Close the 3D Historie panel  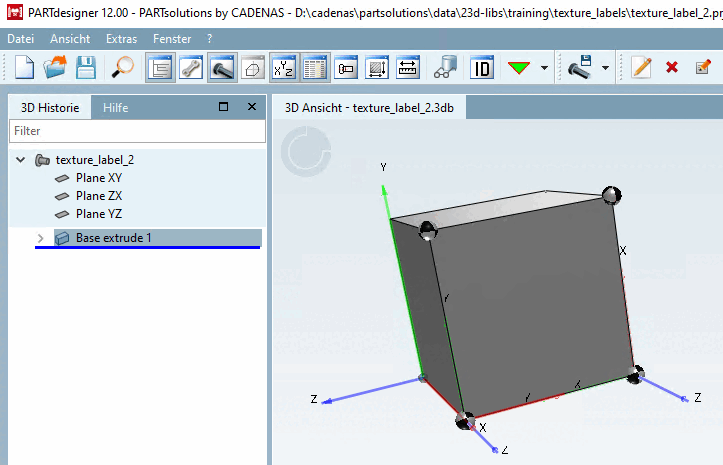252,107
